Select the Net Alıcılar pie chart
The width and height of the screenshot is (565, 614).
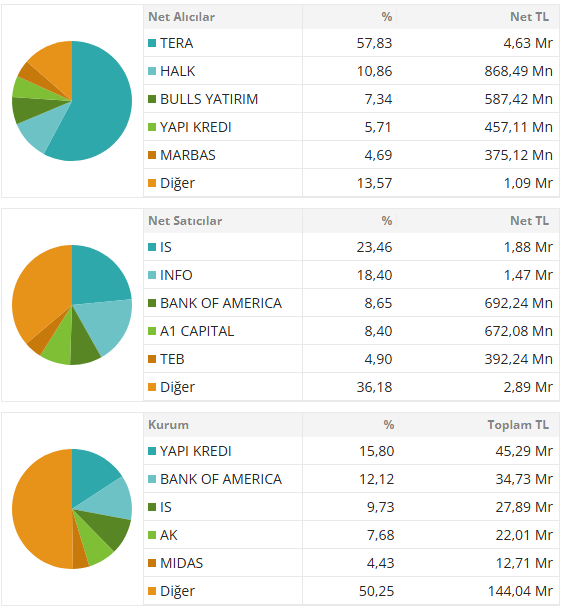pyautogui.click(x=72, y=101)
